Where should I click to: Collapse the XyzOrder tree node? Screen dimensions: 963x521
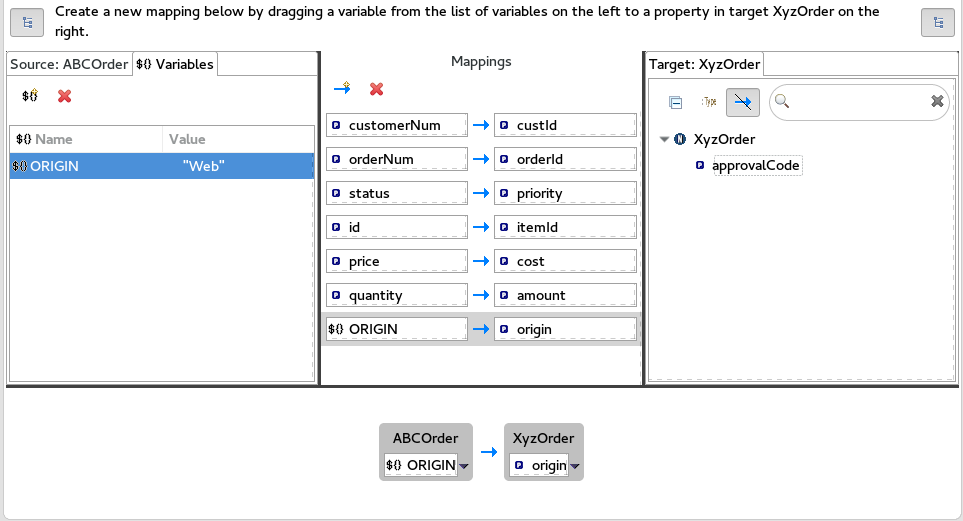(664, 139)
